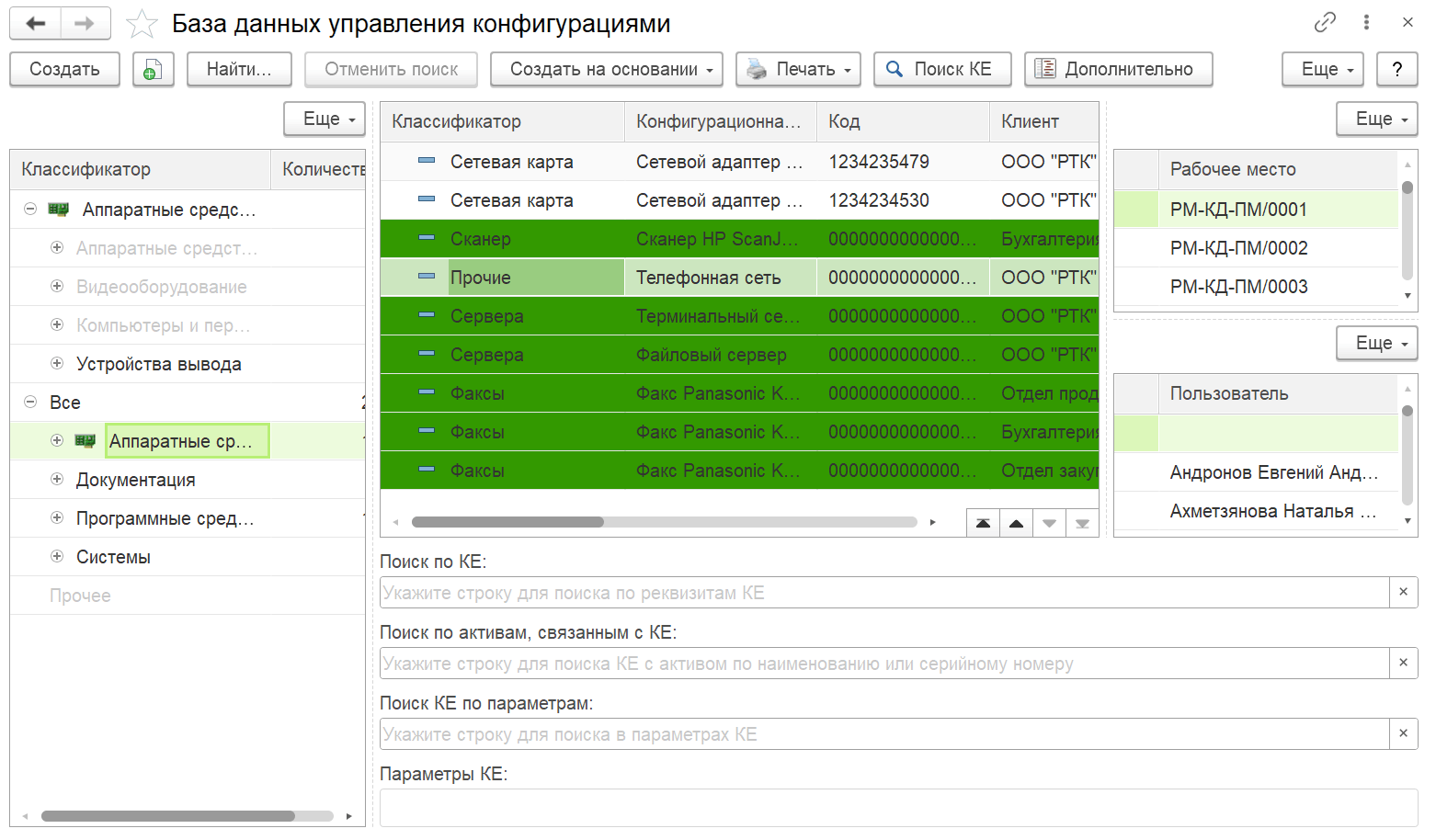Clear the parameter search field with X
The width and height of the screenshot is (1436, 840).
[1403, 734]
